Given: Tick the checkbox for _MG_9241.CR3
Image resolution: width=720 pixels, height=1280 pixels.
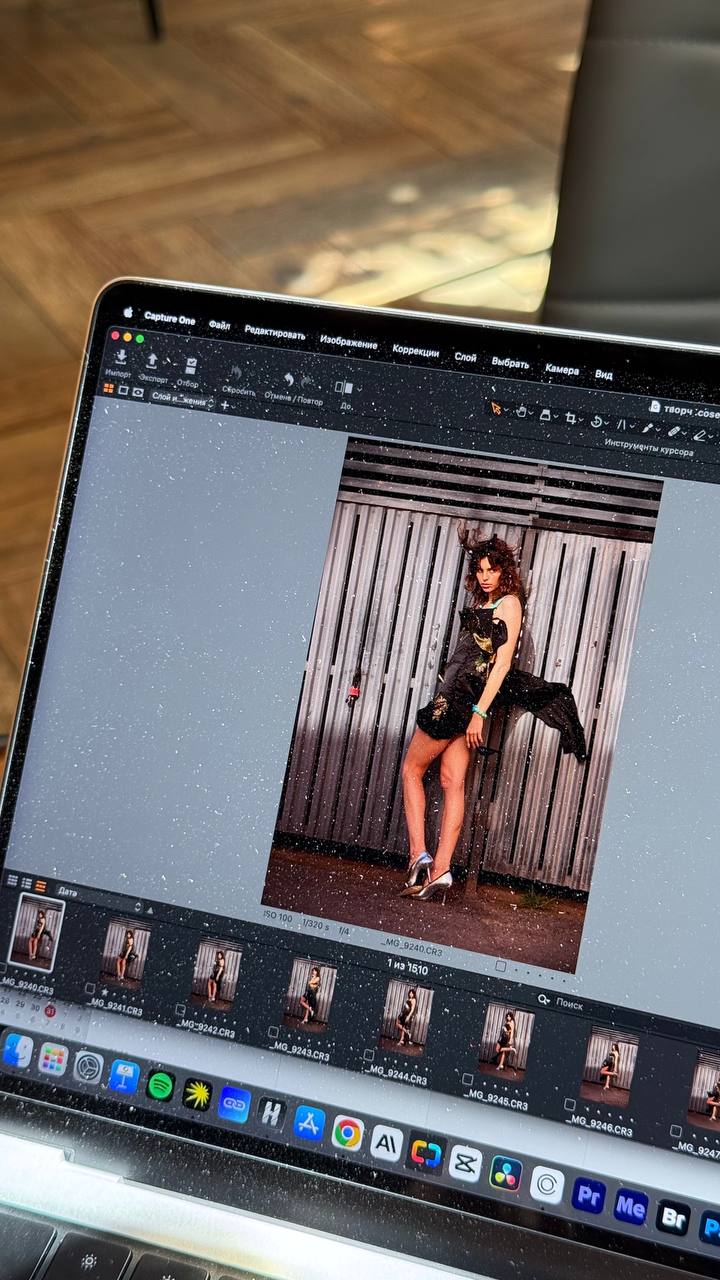Looking at the screenshot, I should 90,988.
